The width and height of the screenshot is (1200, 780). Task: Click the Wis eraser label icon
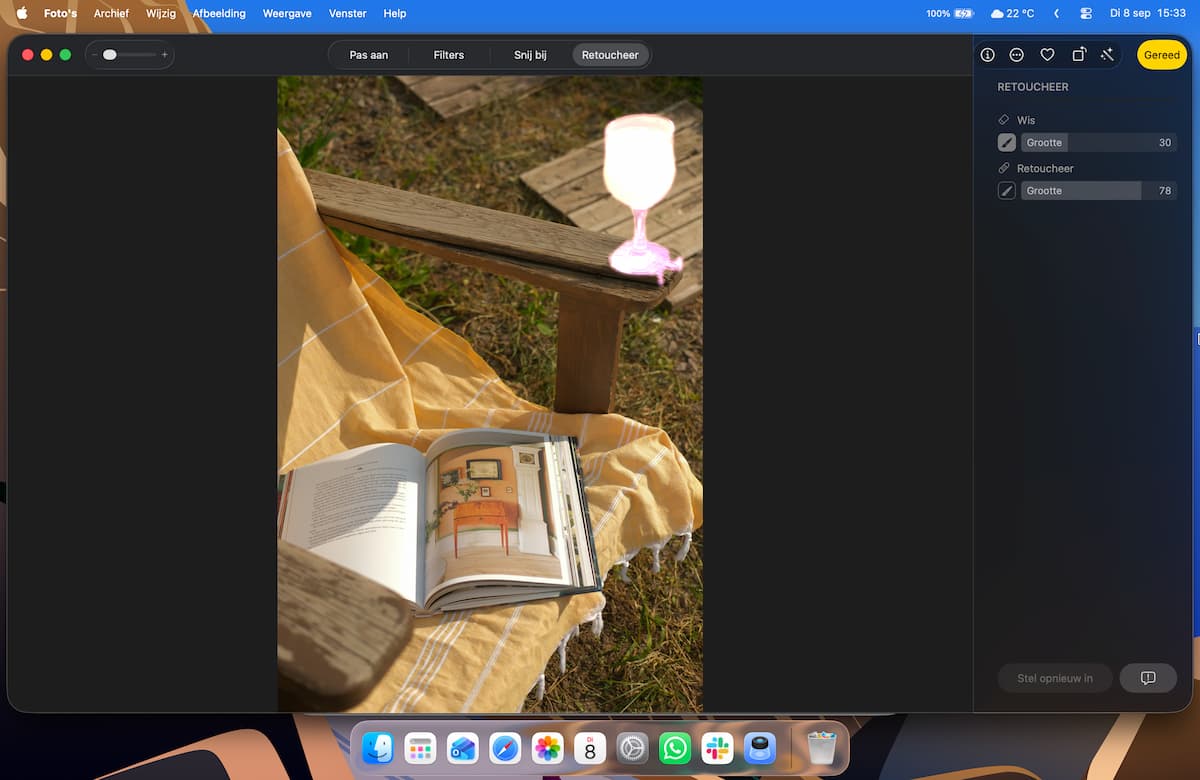[1004, 120]
